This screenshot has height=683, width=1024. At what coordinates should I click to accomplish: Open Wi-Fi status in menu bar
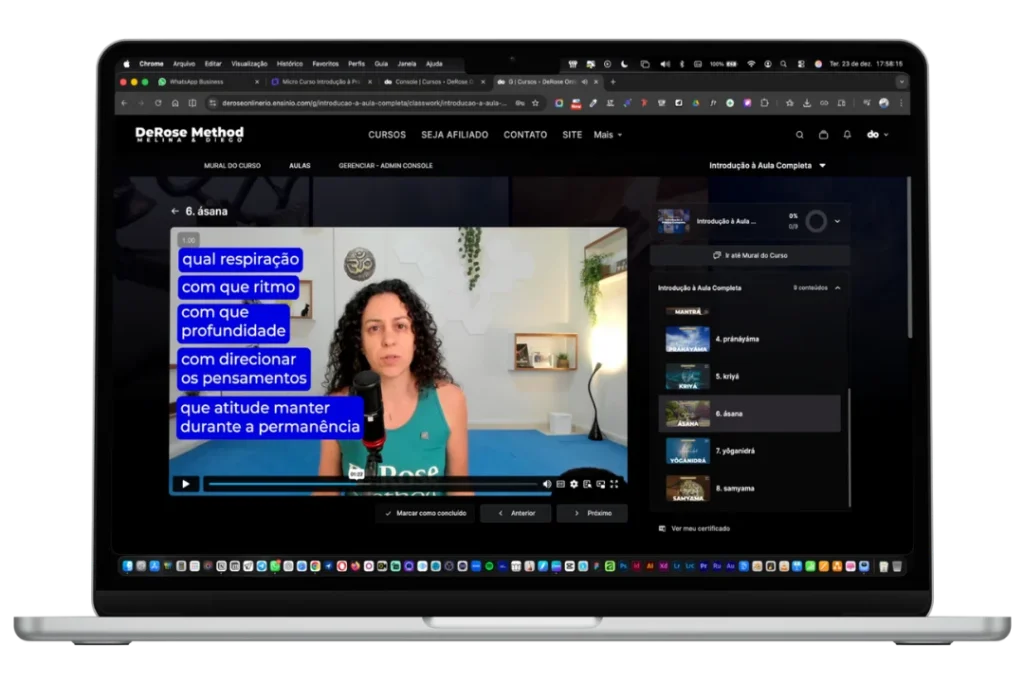(x=751, y=64)
